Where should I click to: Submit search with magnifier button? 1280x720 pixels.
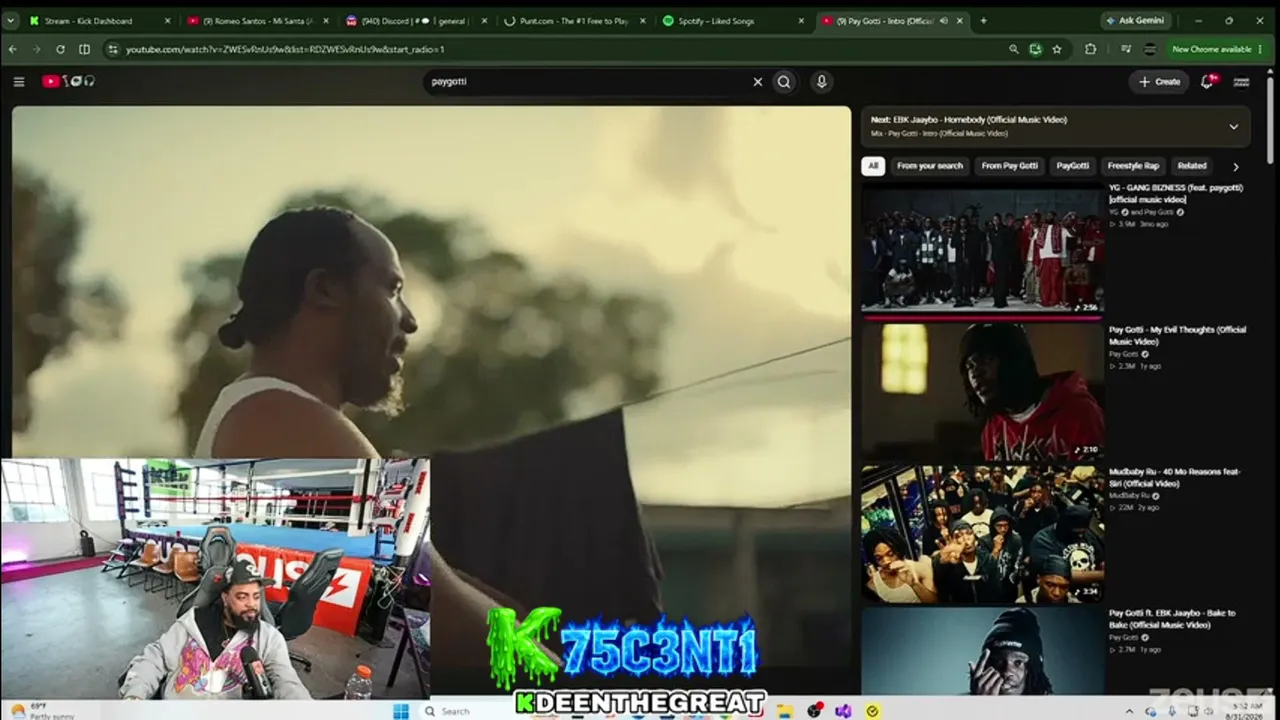click(784, 82)
